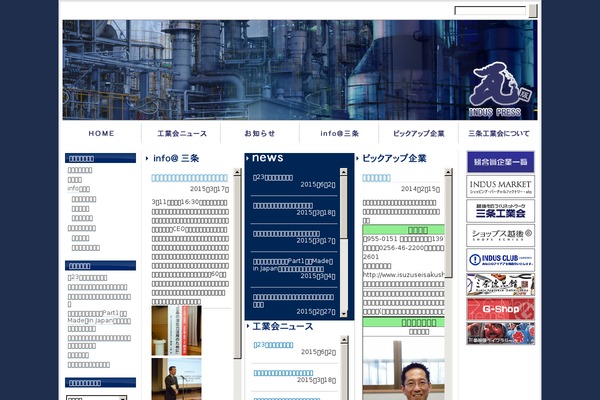Screen dimensions: 600x400
Task: Open the info@三条 section heading
Action: tap(176, 158)
